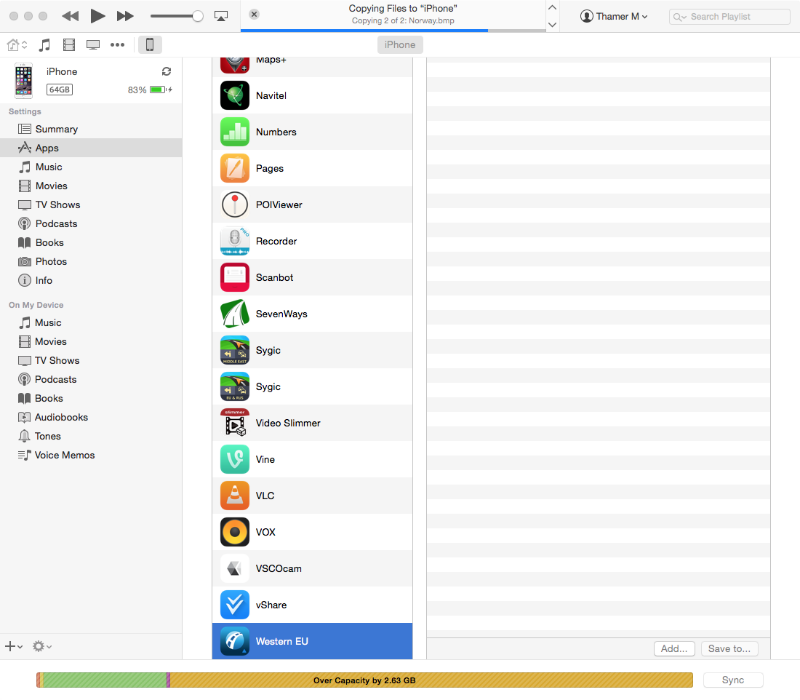Show next status with down chevron
The image size is (800, 700).
click(552, 24)
